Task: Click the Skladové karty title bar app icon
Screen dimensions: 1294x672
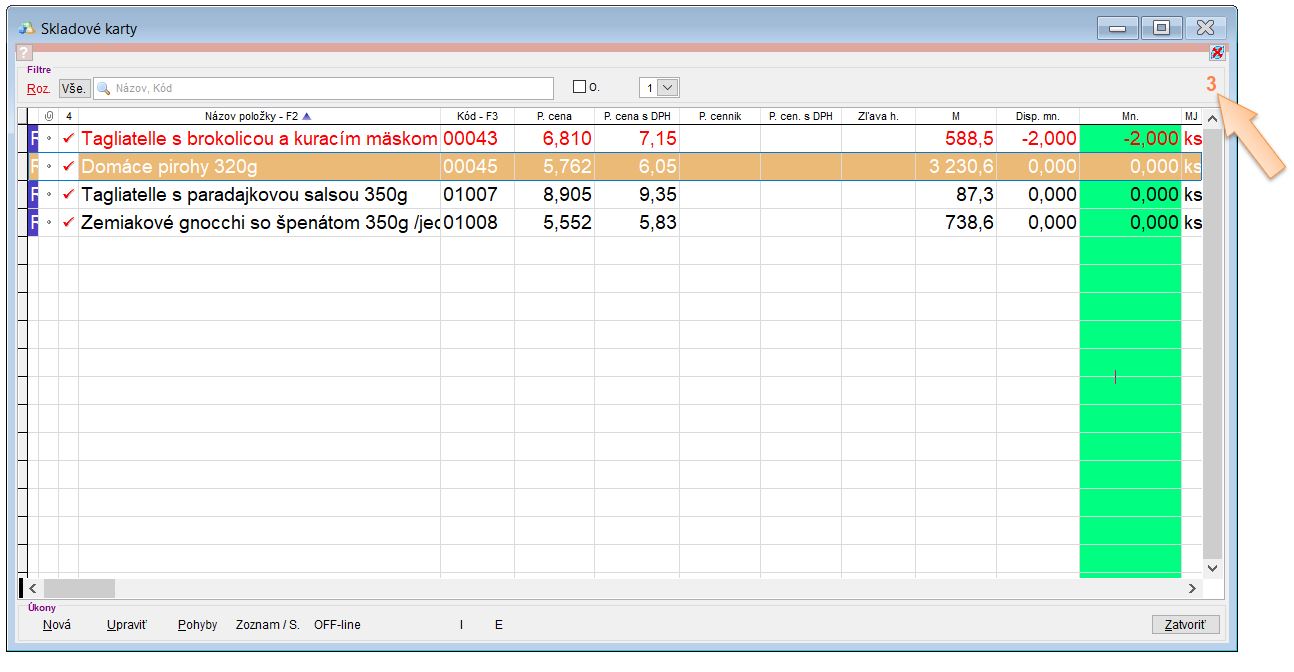Action: pos(27,28)
